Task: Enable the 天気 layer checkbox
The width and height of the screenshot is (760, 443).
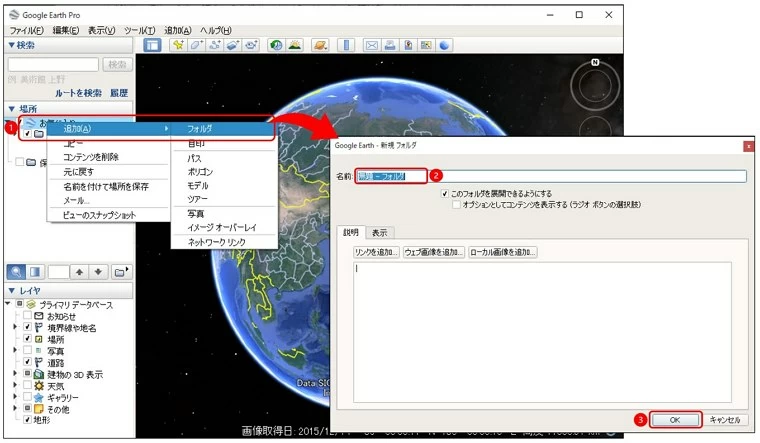Action: (x=28, y=386)
